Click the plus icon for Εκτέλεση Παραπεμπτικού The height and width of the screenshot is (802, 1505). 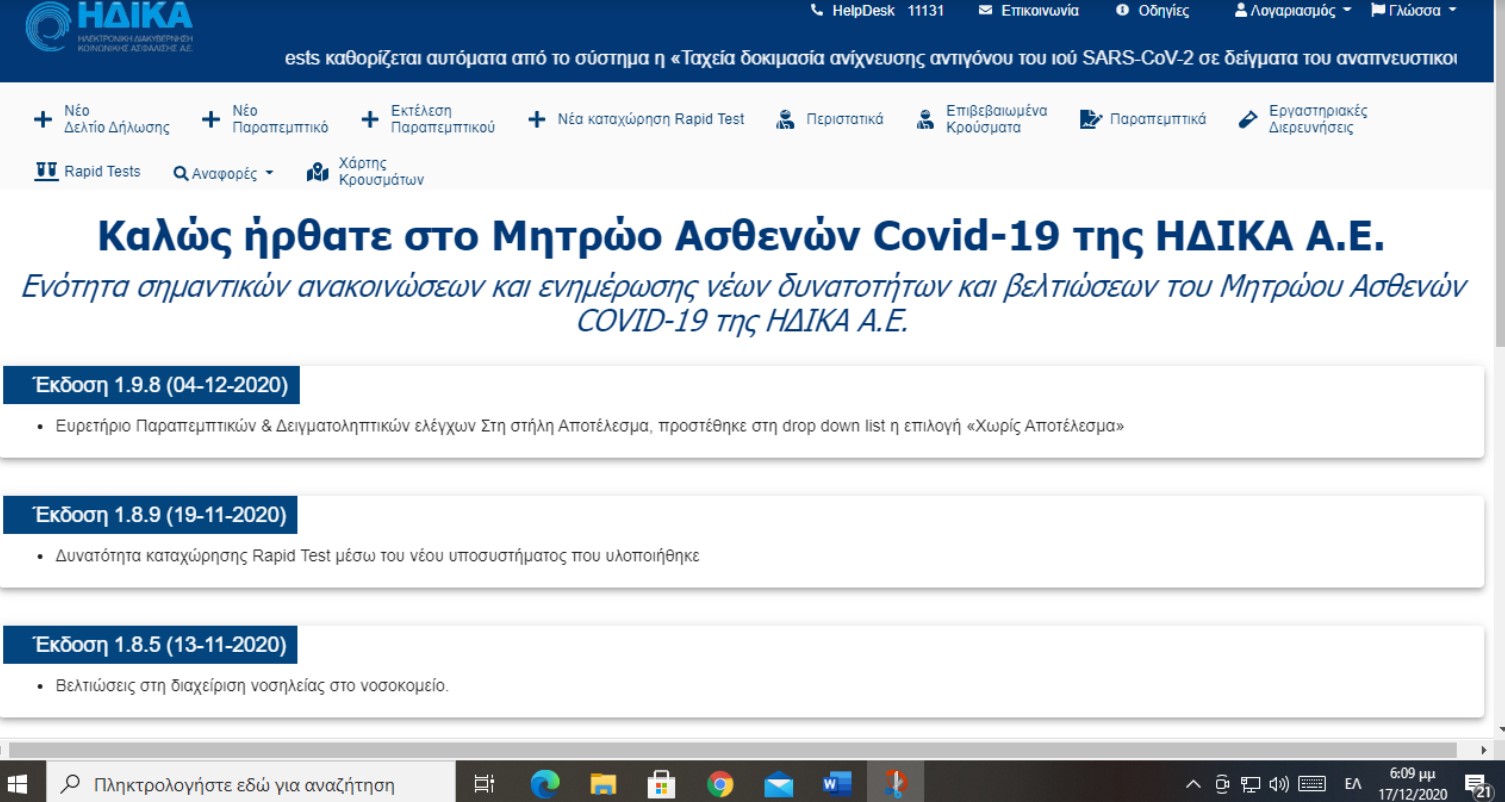370,119
